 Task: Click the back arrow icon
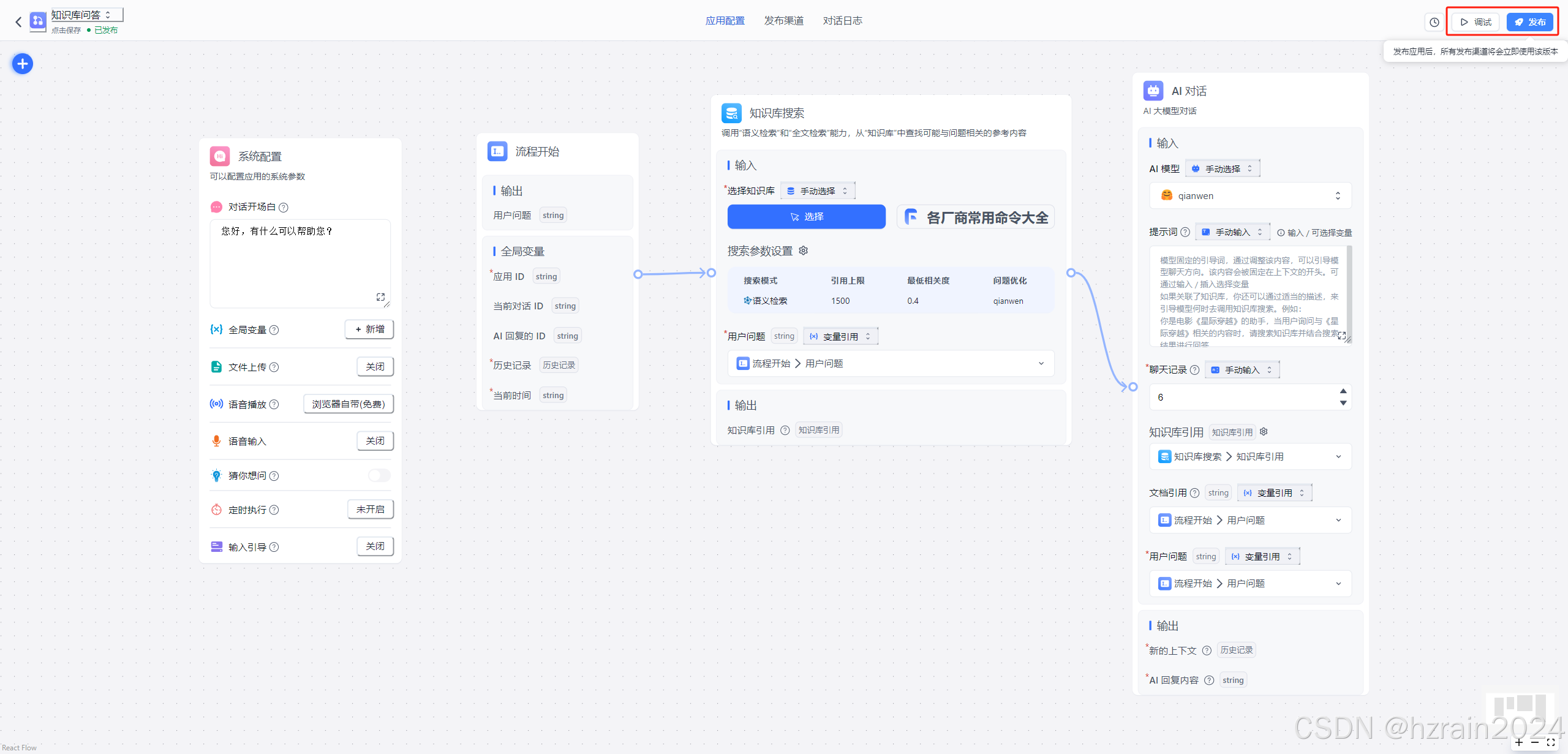click(x=18, y=22)
